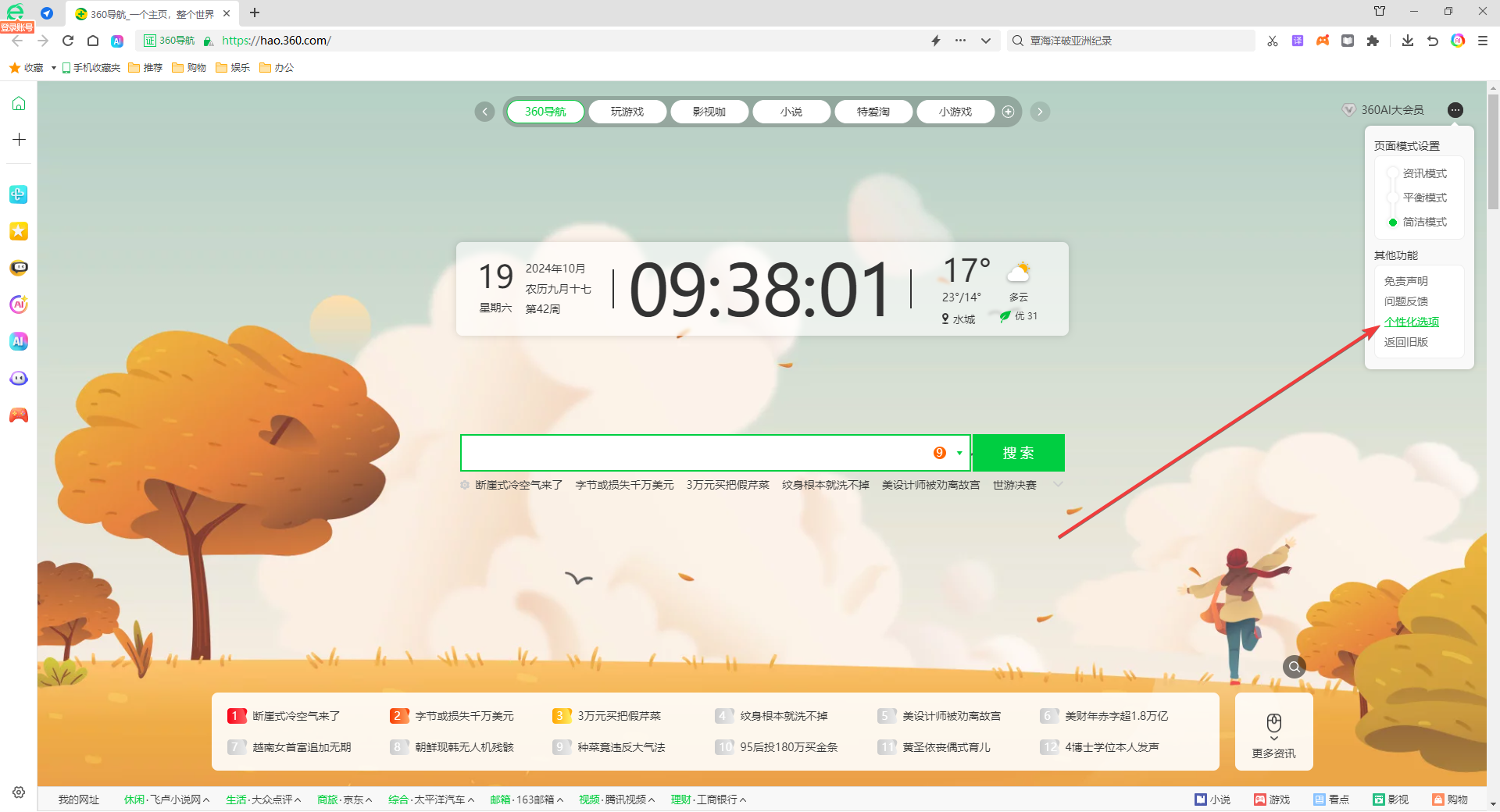The height and width of the screenshot is (812, 1500).
Task: Expand the address bar dropdown chevron
Action: (986, 41)
